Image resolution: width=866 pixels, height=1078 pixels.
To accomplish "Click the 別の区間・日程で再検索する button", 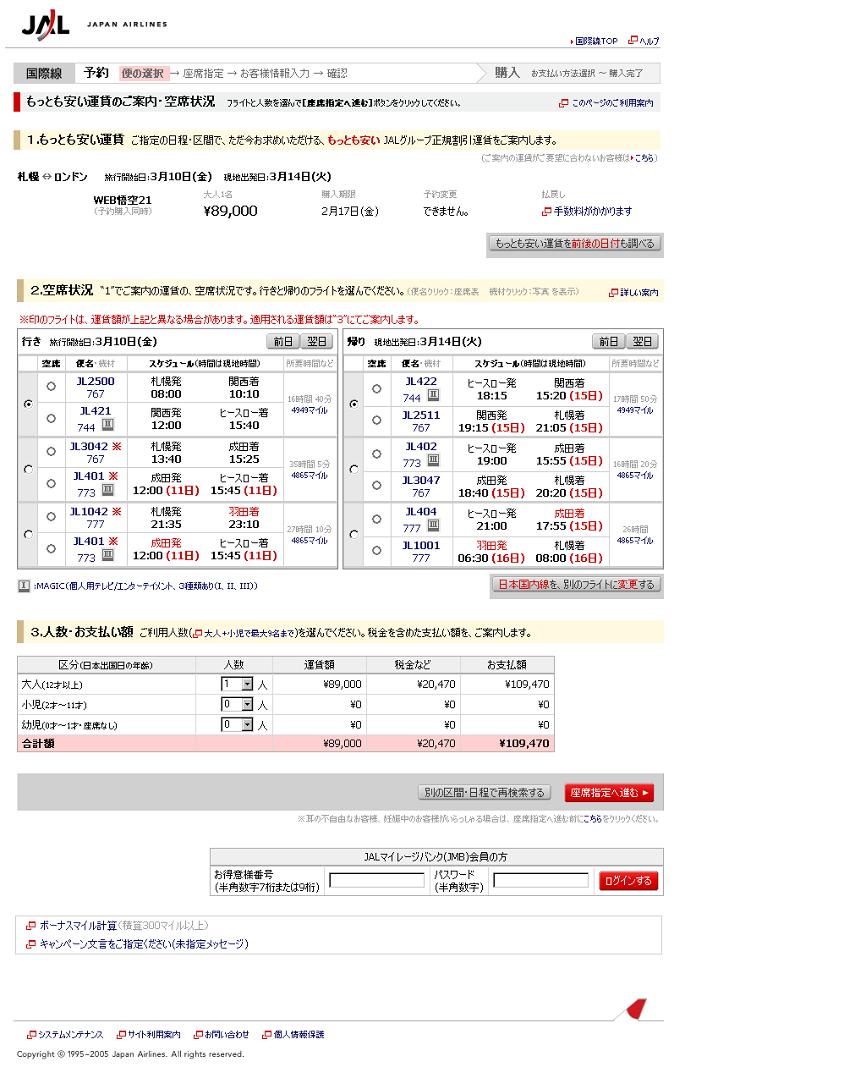I will tap(485, 793).
